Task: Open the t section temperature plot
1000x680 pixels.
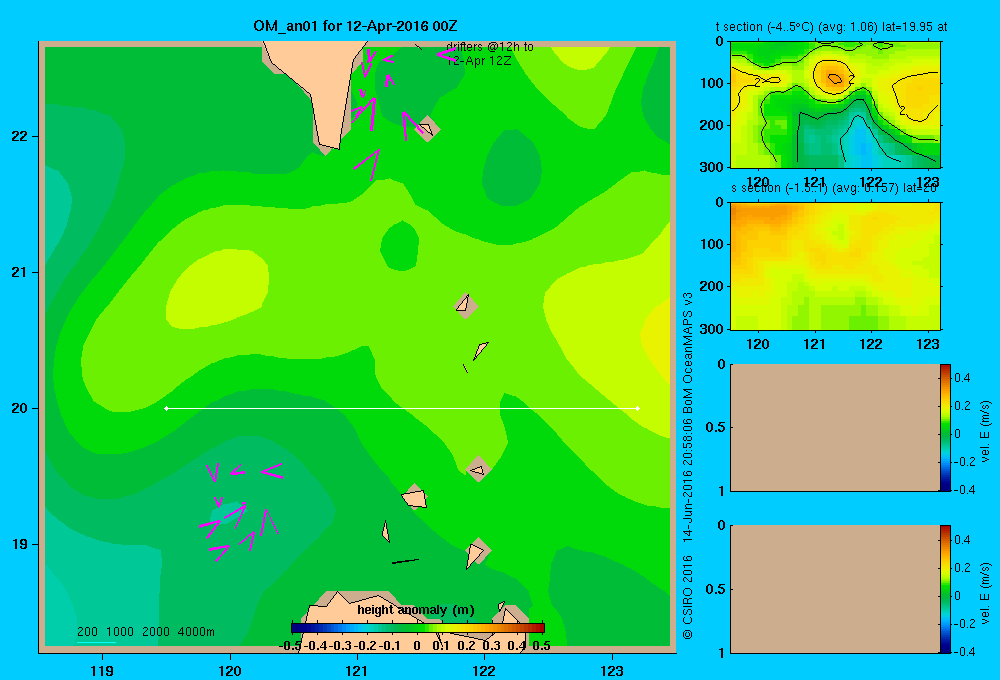Action: [835, 104]
